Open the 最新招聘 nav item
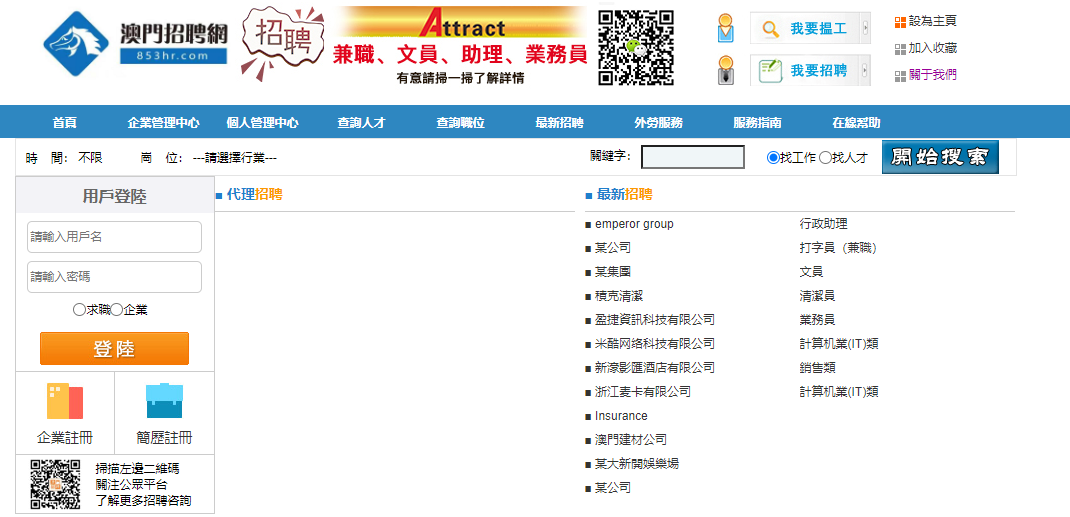Image resolution: width=1070 pixels, height=517 pixels. click(560, 123)
